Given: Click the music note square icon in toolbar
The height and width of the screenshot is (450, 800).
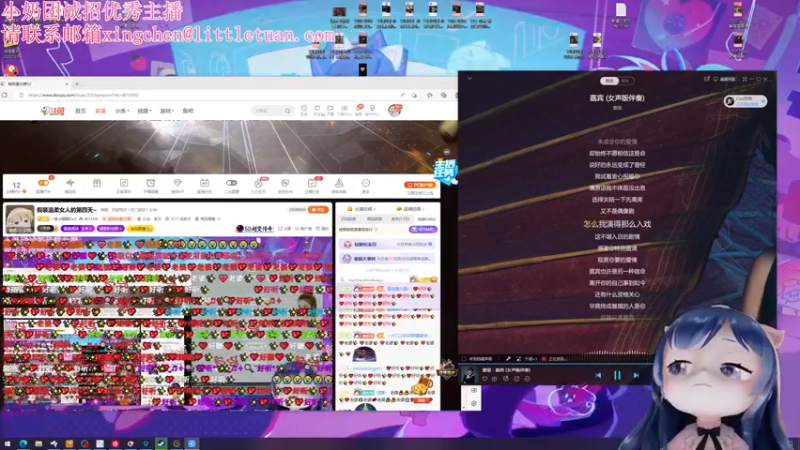Looking at the screenshot, I should [x=124, y=183].
